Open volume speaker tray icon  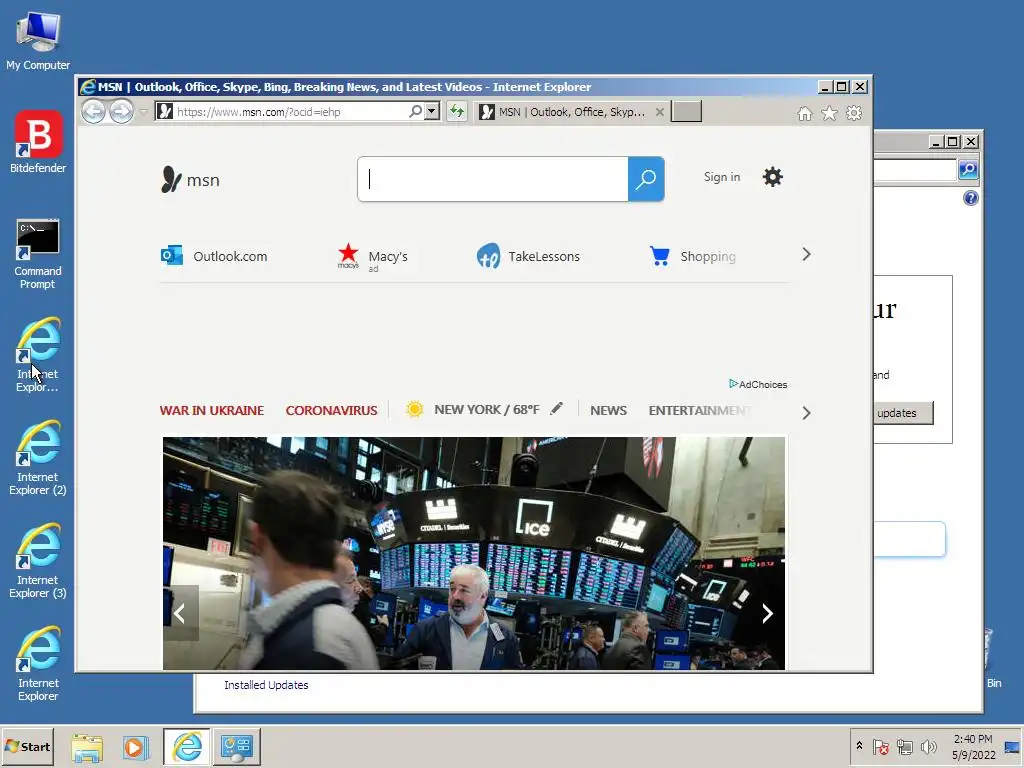click(x=928, y=746)
